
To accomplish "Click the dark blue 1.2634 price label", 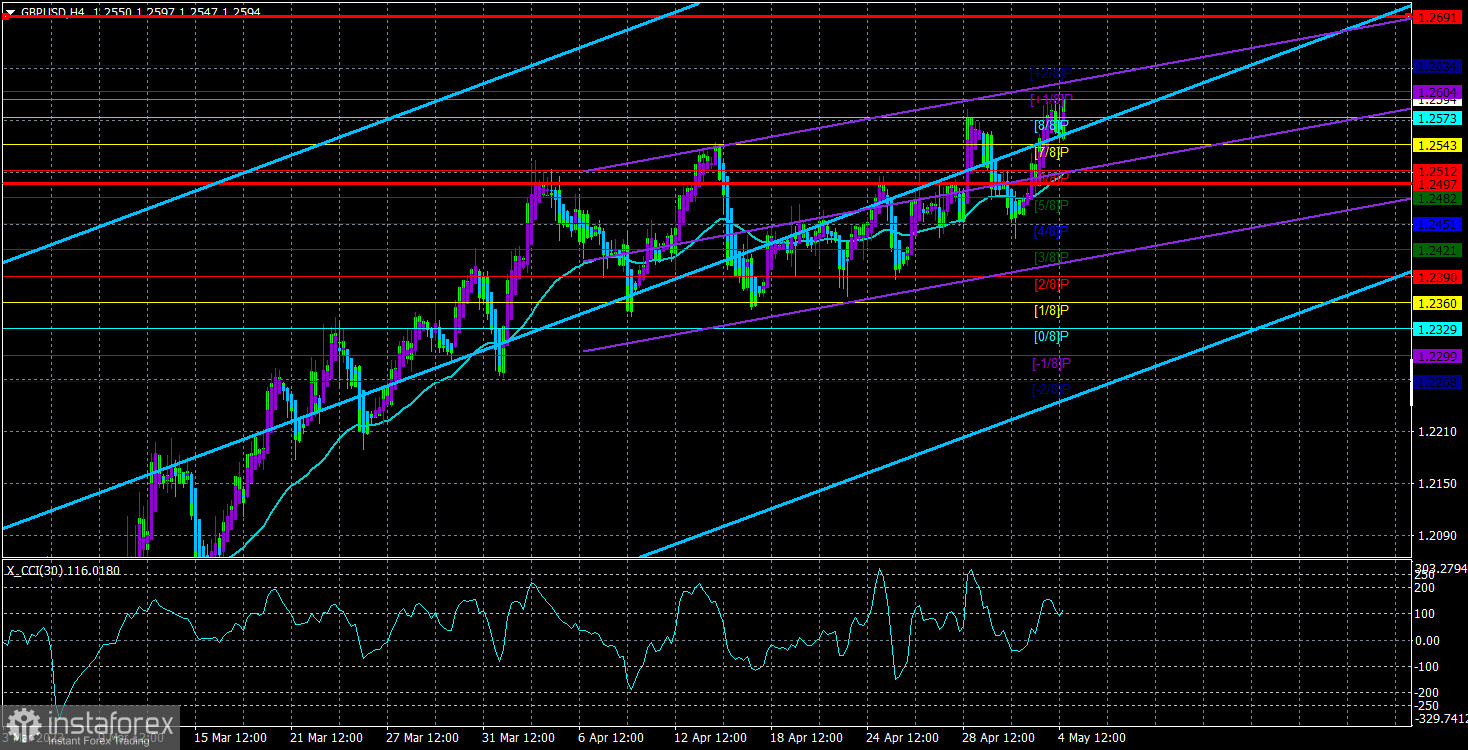I will [x=1438, y=66].
